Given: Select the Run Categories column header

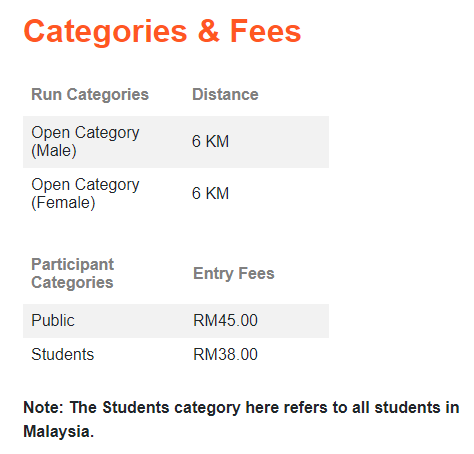Looking at the screenshot, I should pyautogui.click(x=90, y=94).
